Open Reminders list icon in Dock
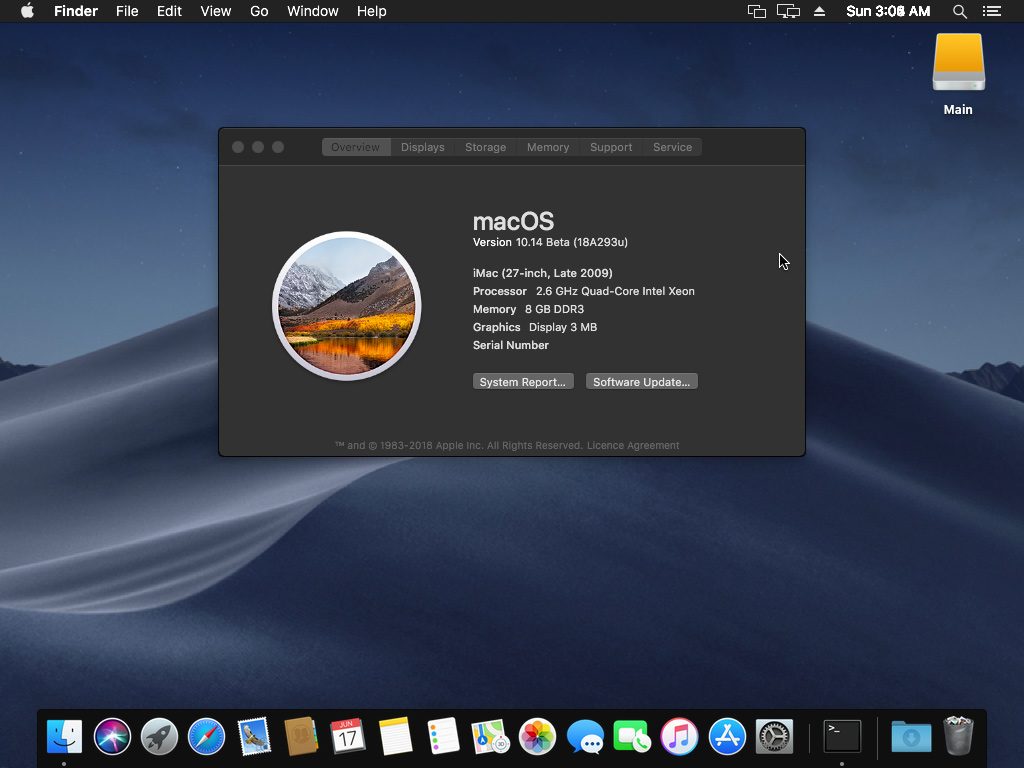1024x768 pixels. coord(443,736)
